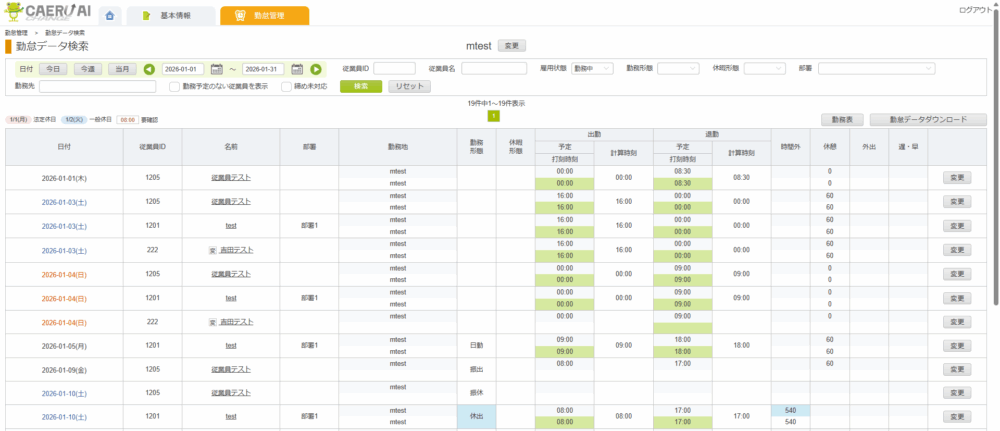Toggle 勤務予定のない従業員を表示 checkbox
Screen dimensions: 1000x431
pyautogui.click(x=174, y=87)
